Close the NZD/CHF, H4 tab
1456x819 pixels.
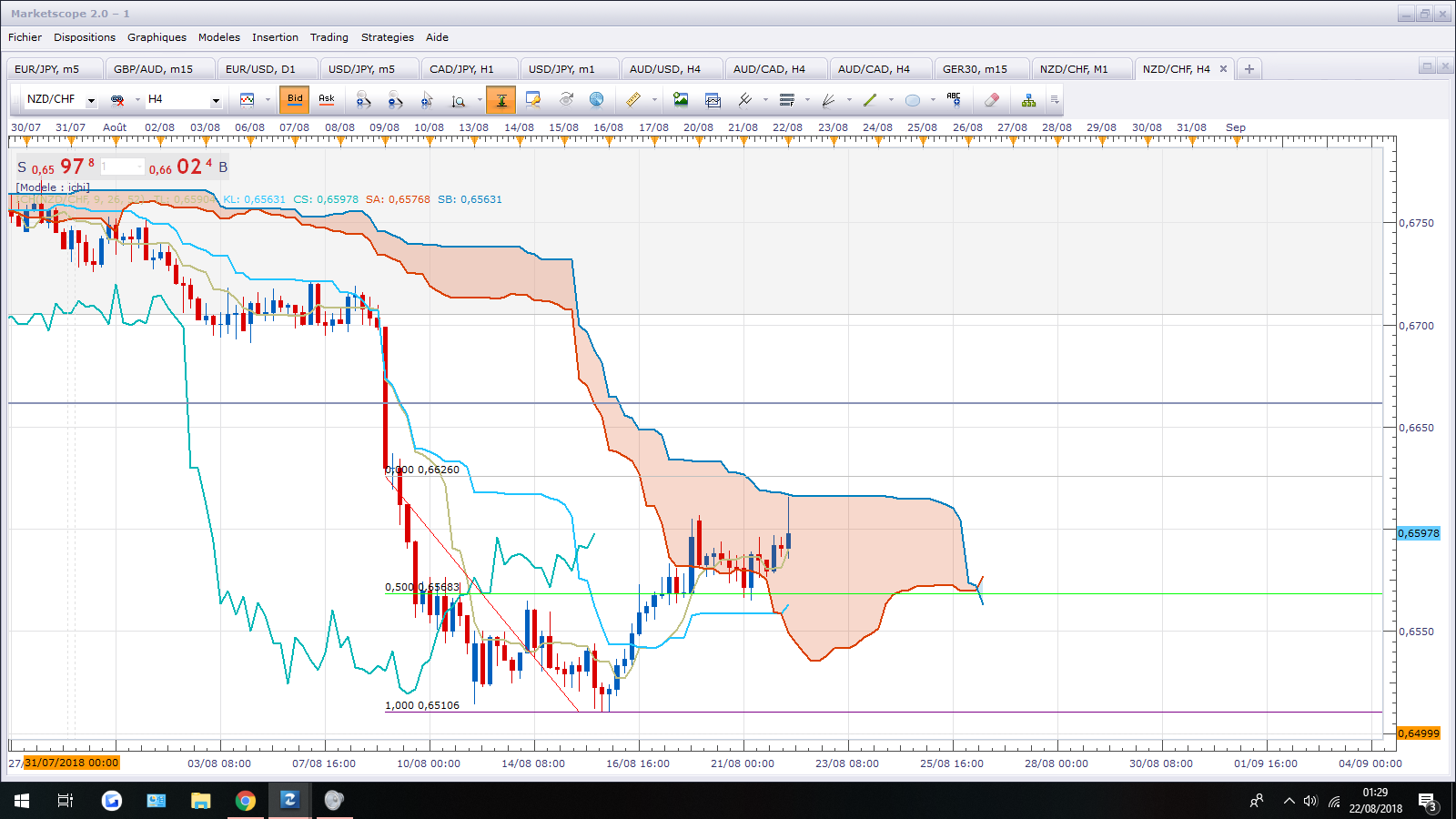(x=1223, y=69)
